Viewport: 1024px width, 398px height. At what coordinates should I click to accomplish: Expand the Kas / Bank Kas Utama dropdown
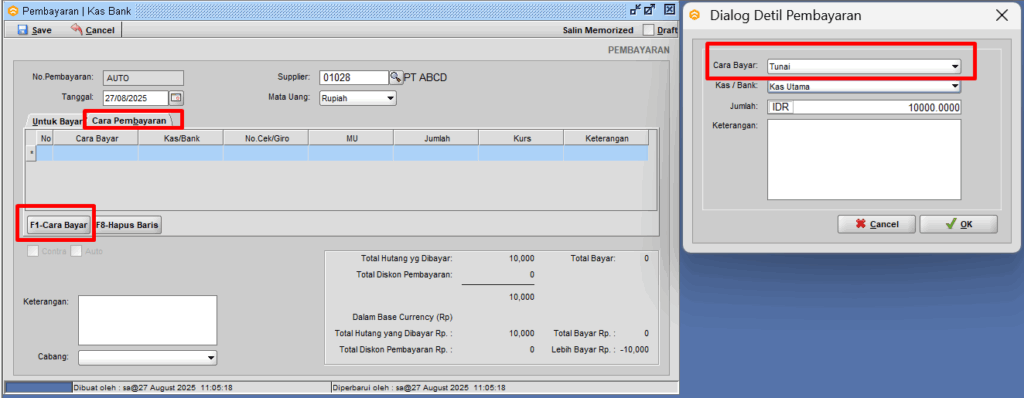864,86
